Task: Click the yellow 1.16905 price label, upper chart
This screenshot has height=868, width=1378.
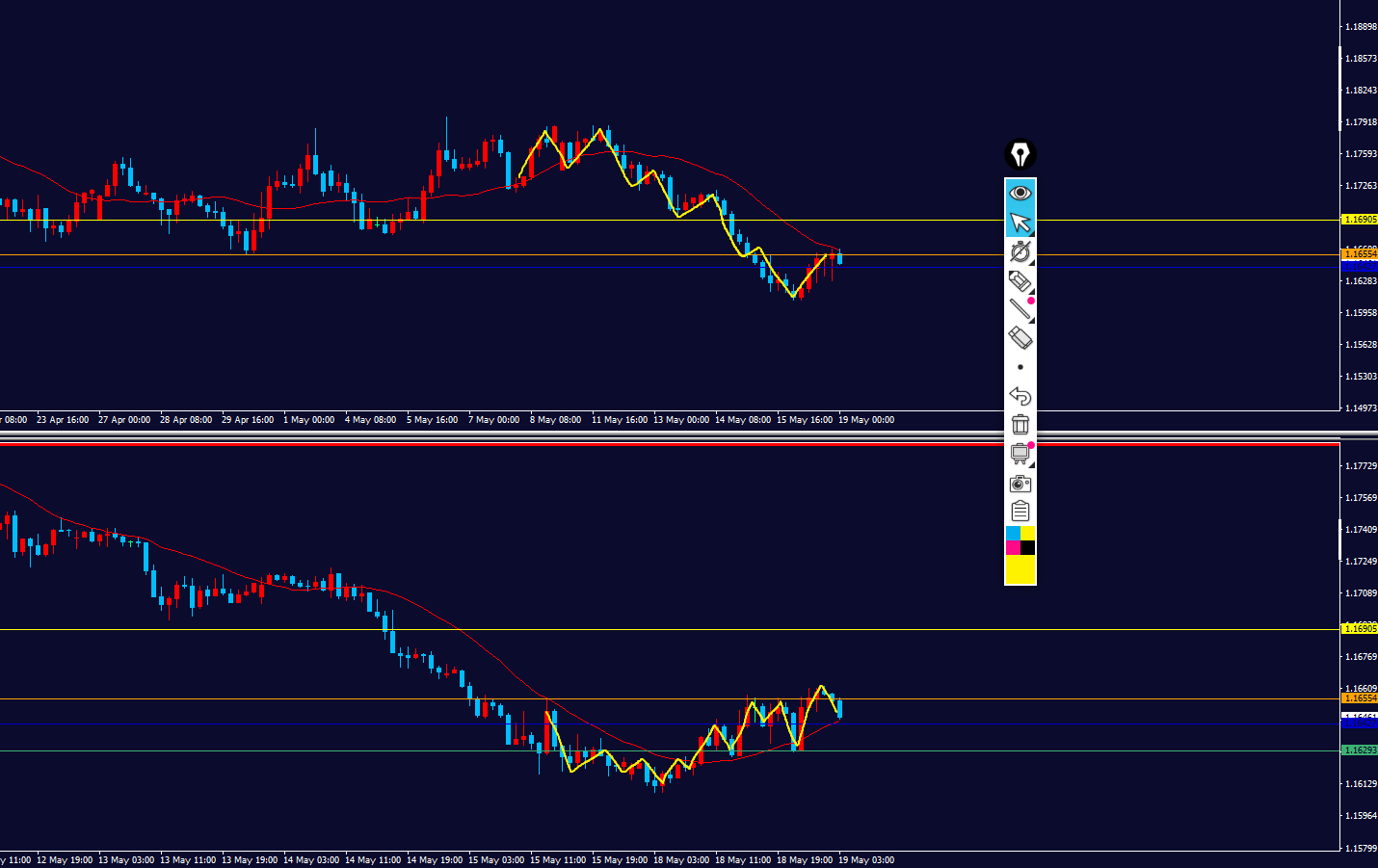Action: pos(1360,220)
